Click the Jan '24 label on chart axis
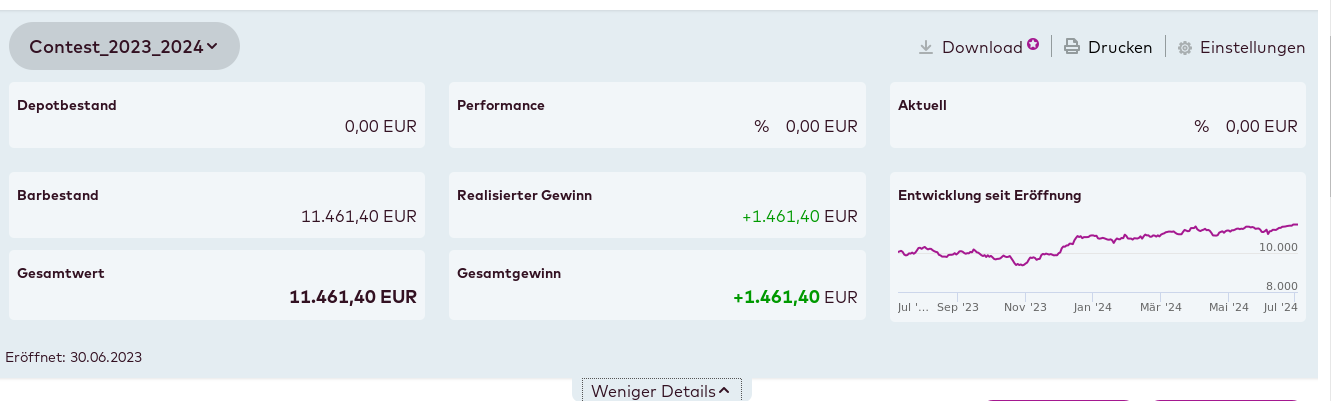This screenshot has height=401, width=1331. point(1092,307)
